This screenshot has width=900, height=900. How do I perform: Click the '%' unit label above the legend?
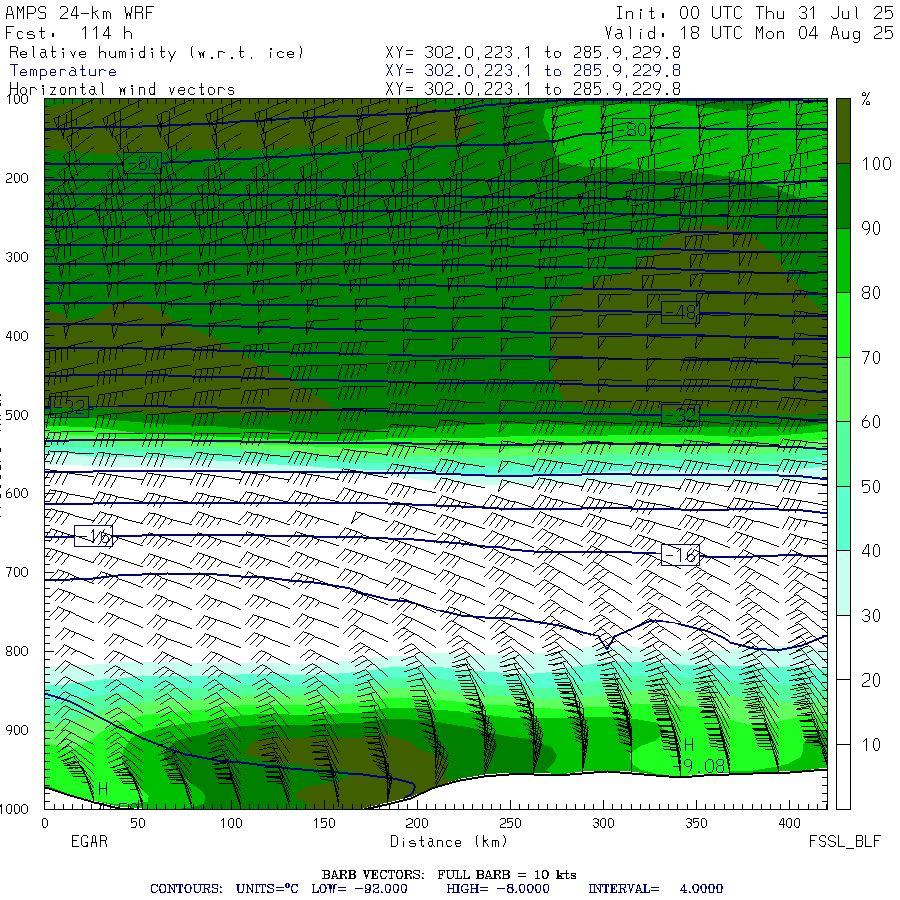[x=866, y=100]
